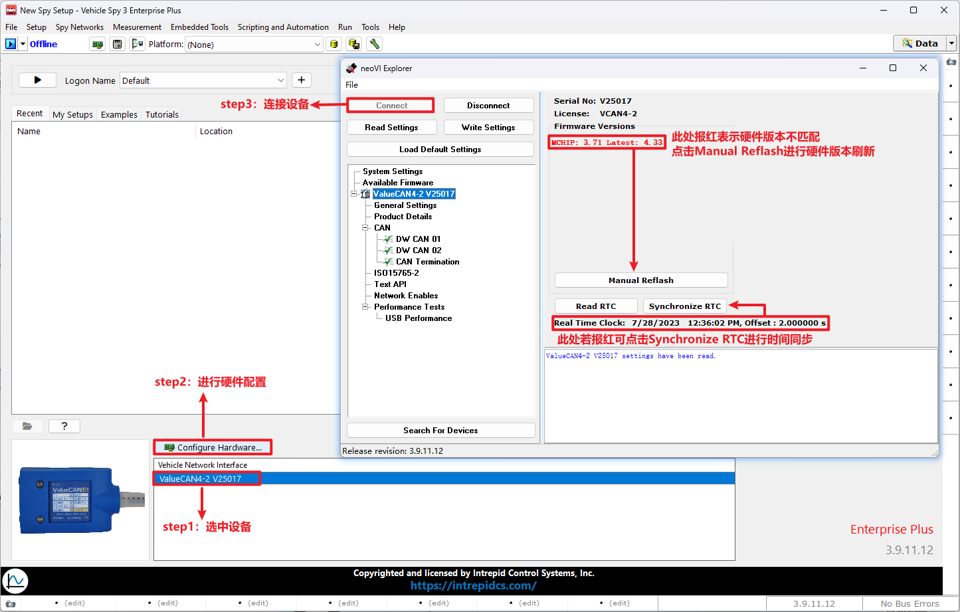
Task: Click the Configure Hardware button
Action: click(212, 447)
